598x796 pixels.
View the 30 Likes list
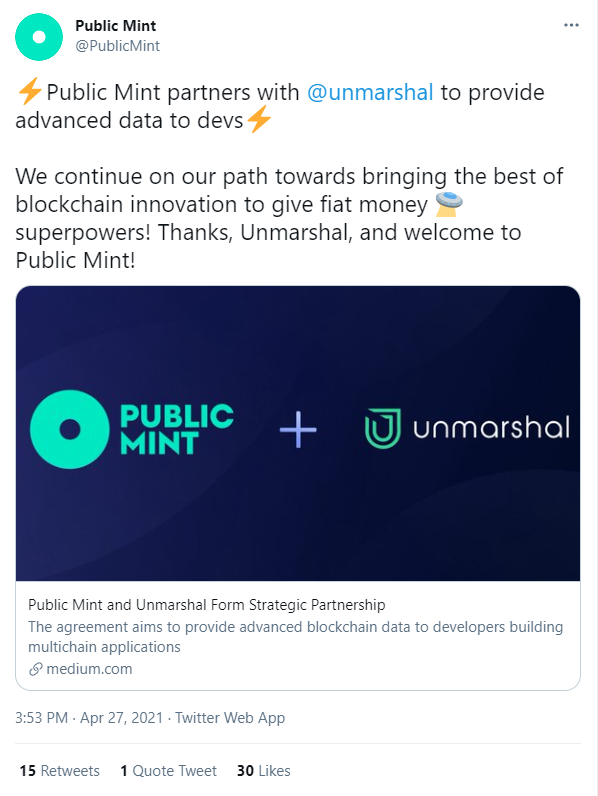pos(263,771)
